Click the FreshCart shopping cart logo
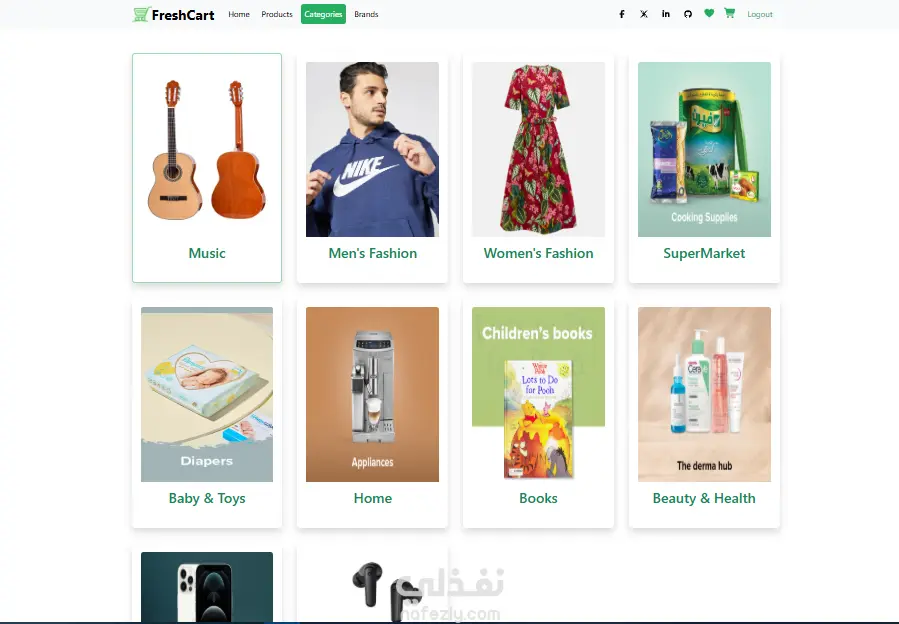The height and width of the screenshot is (624, 899). 173,14
